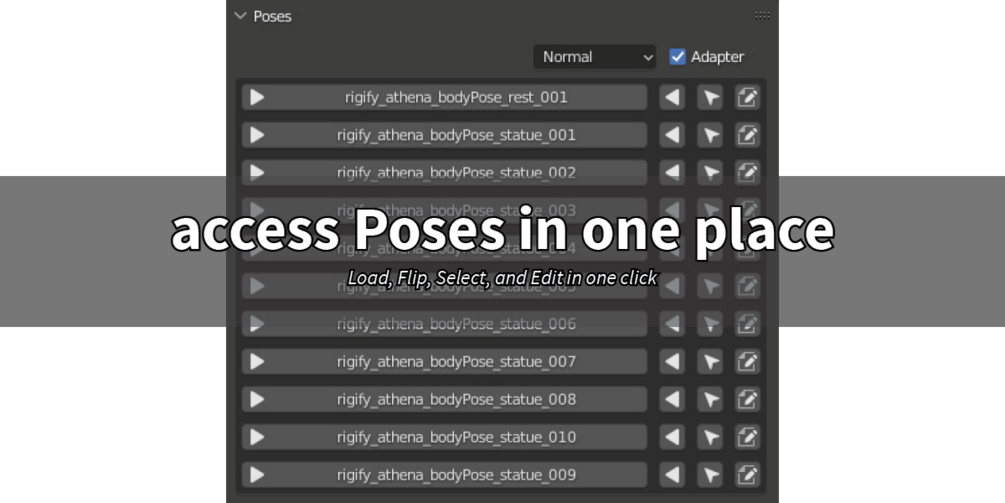This screenshot has height=503, width=1005.
Task: Load pose rigify_athena_bodyPose_rest_001 via play icon
Action: pos(257,97)
